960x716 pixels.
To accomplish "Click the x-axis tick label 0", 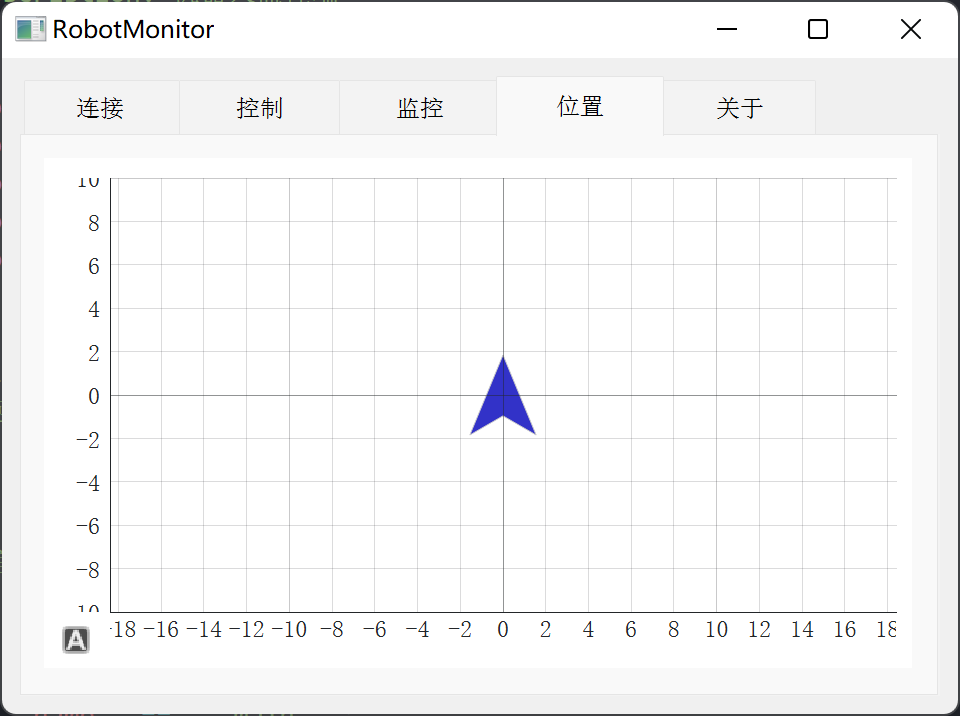I will pyautogui.click(x=503, y=629).
